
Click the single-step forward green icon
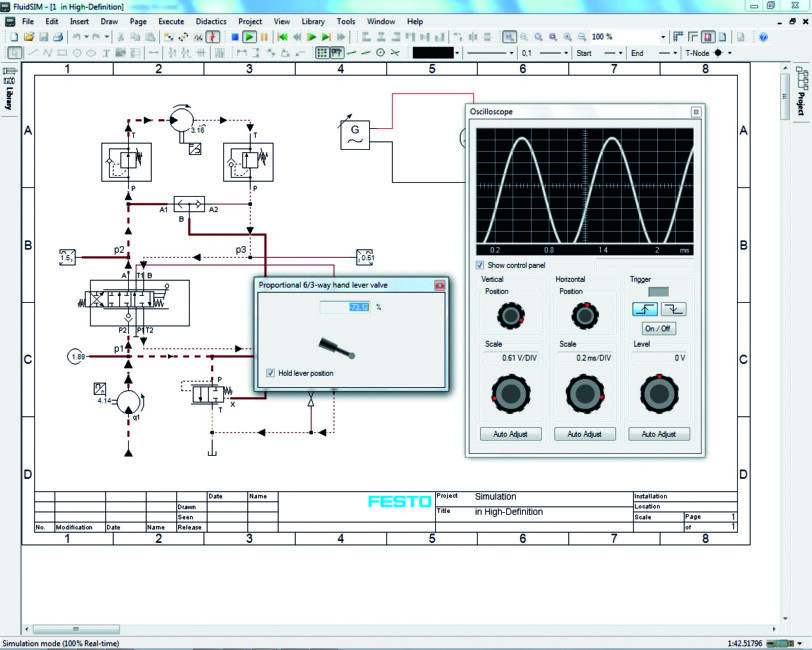(x=312, y=37)
